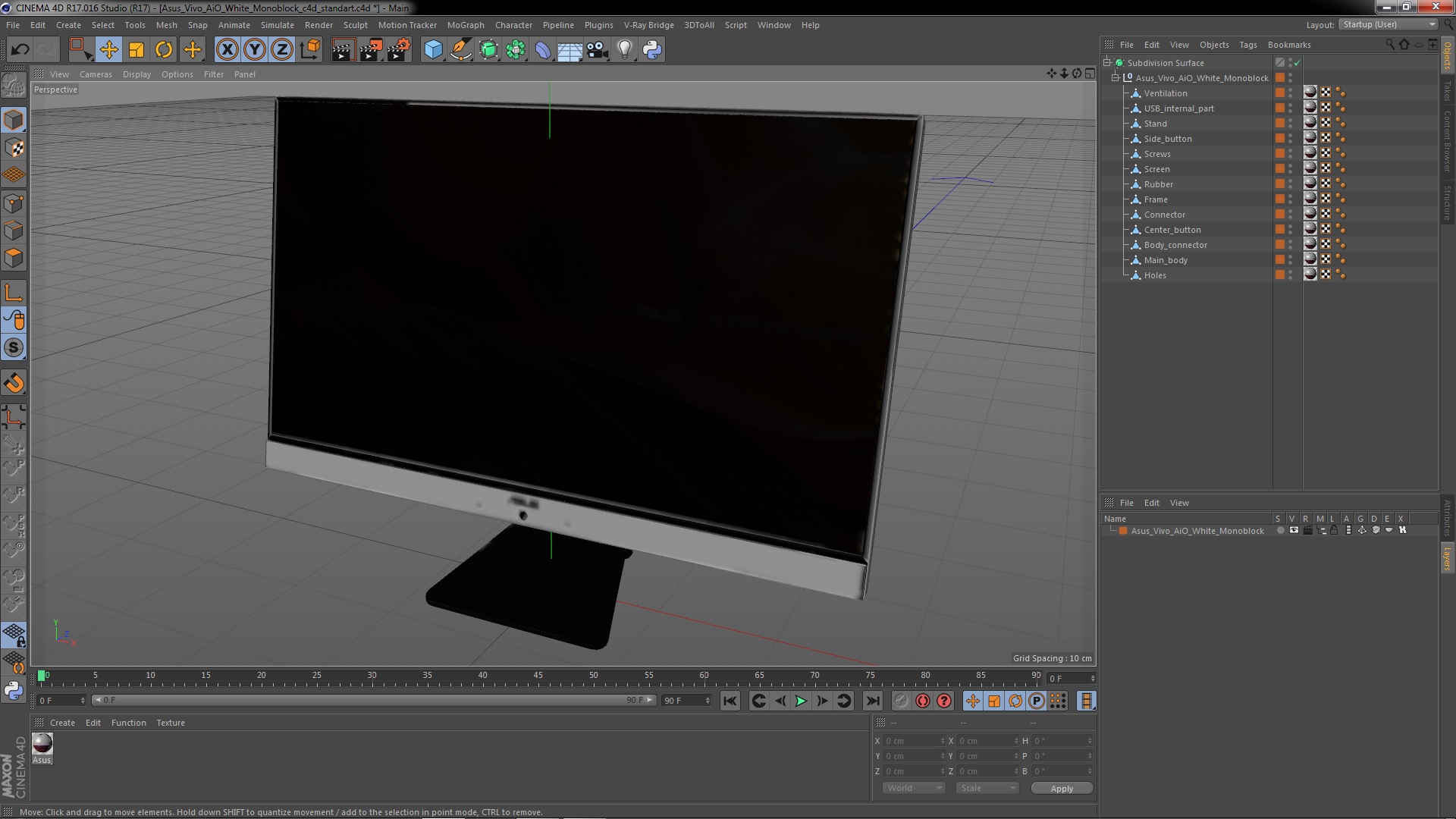This screenshot has height=819, width=1456.
Task: Toggle the Y axis lock
Action: coord(255,50)
